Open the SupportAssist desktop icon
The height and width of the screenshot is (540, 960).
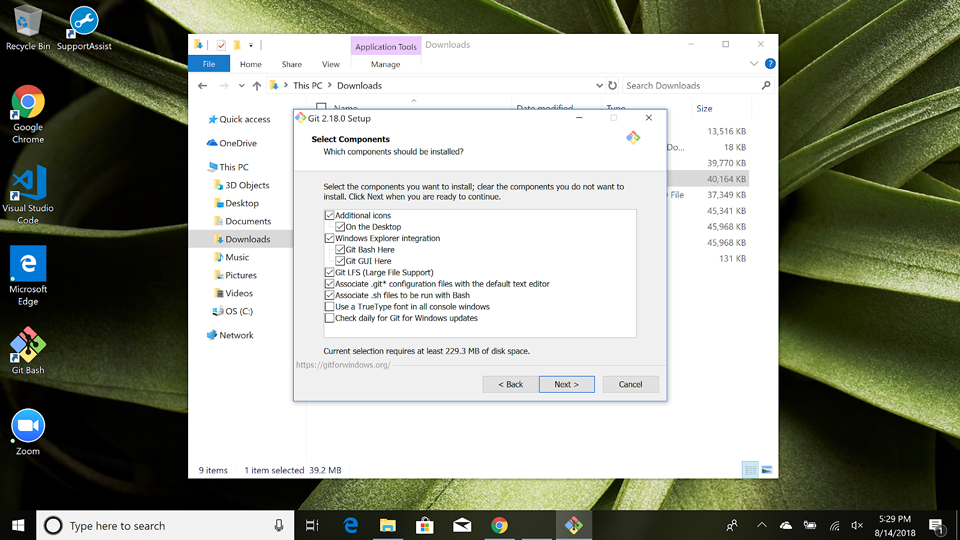point(84,28)
